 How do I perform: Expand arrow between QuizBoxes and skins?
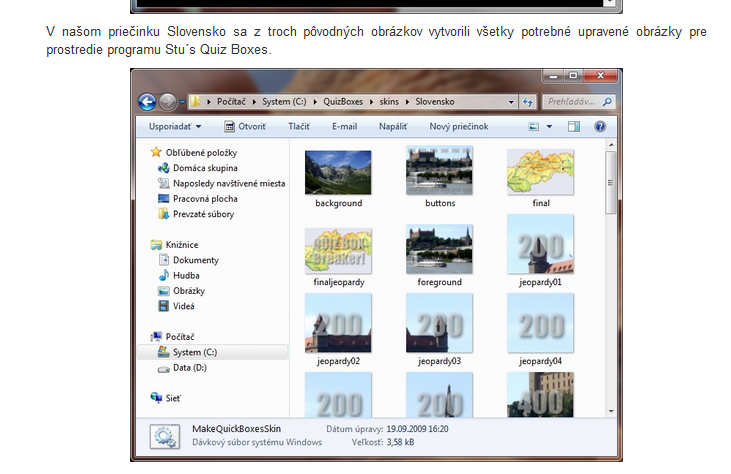click(x=372, y=102)
